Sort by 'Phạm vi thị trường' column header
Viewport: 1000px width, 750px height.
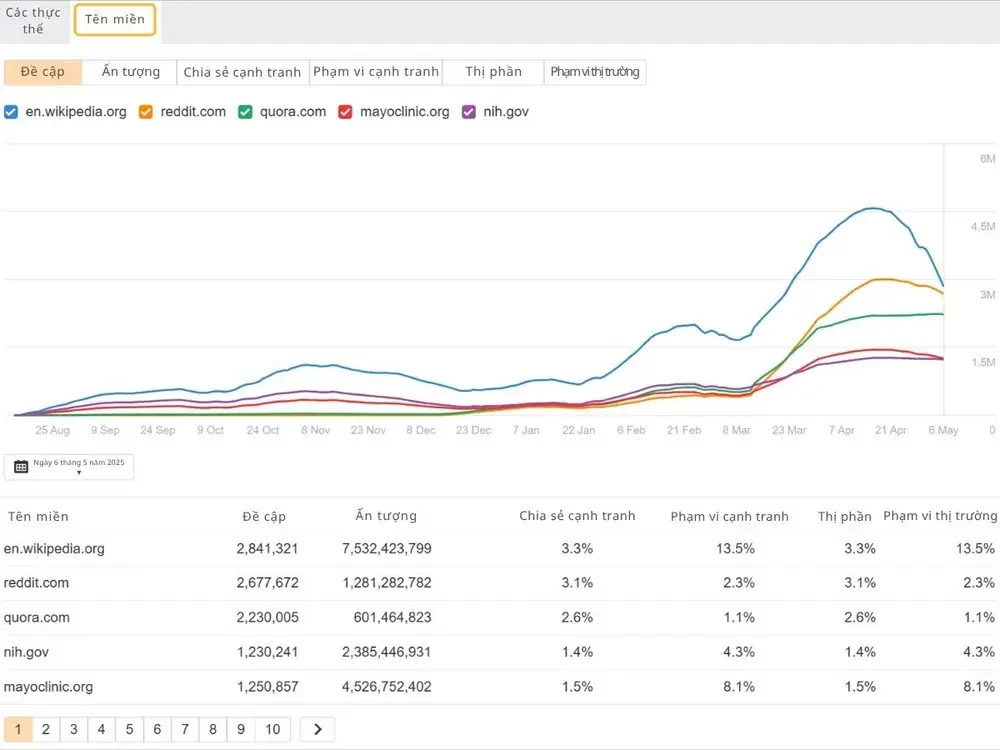pyautogui.click(x=940, y=516)
